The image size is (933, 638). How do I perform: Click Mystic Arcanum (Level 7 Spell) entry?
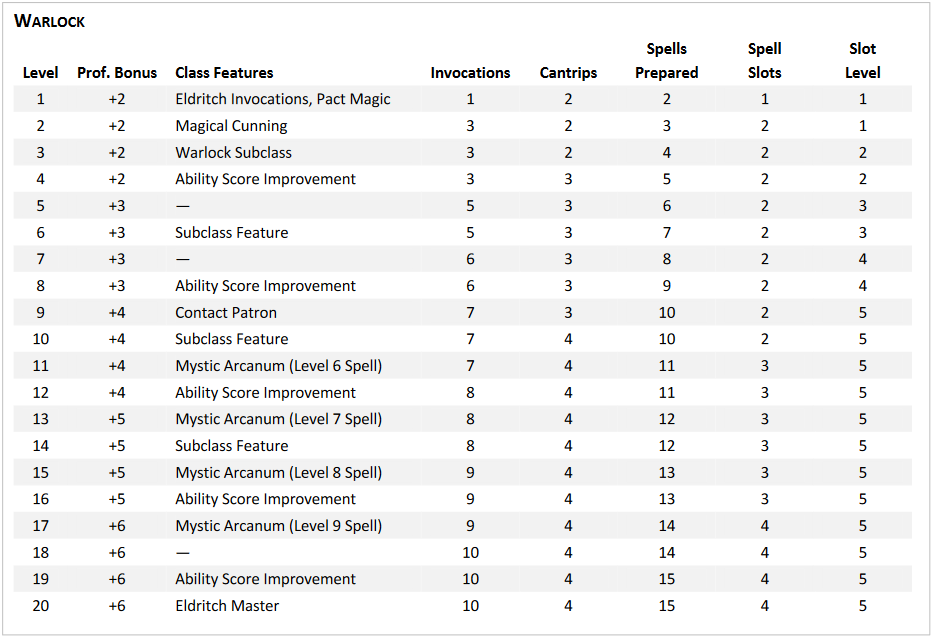click(x=279, y=419)
